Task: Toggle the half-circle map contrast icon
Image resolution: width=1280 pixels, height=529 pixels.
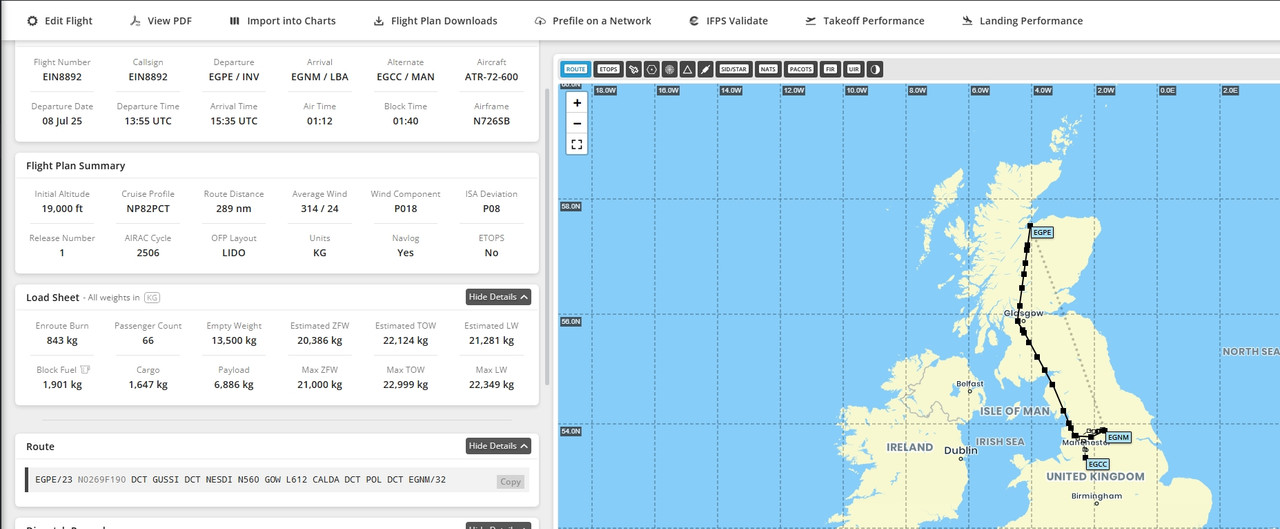Action: pos(875,69)
